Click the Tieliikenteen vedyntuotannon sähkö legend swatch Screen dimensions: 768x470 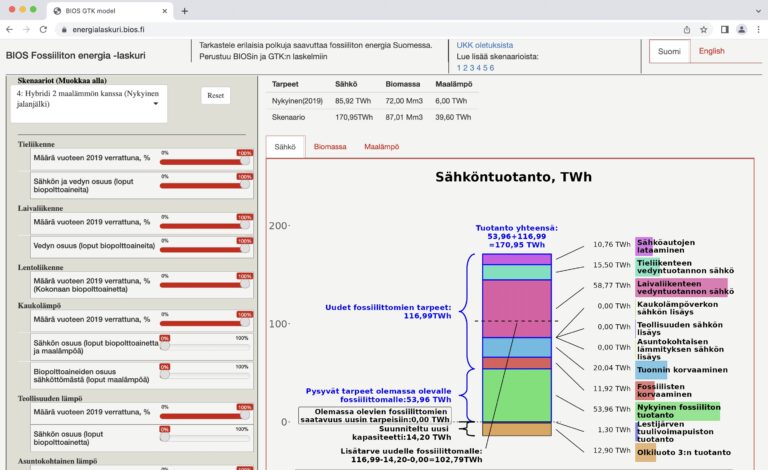(x=648, y=267)
